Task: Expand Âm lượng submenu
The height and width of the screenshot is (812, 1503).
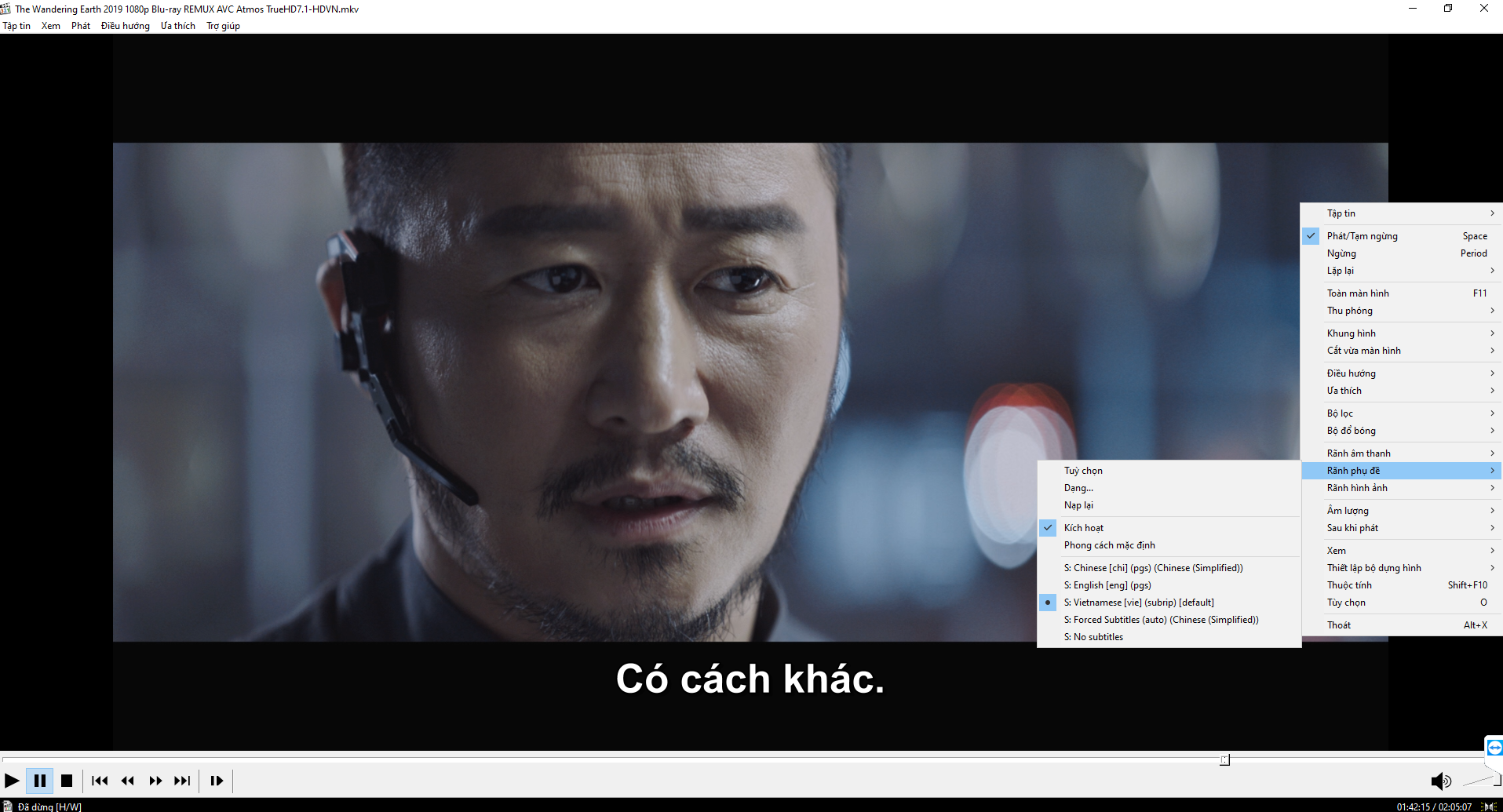Action: tap(1402, 511)
